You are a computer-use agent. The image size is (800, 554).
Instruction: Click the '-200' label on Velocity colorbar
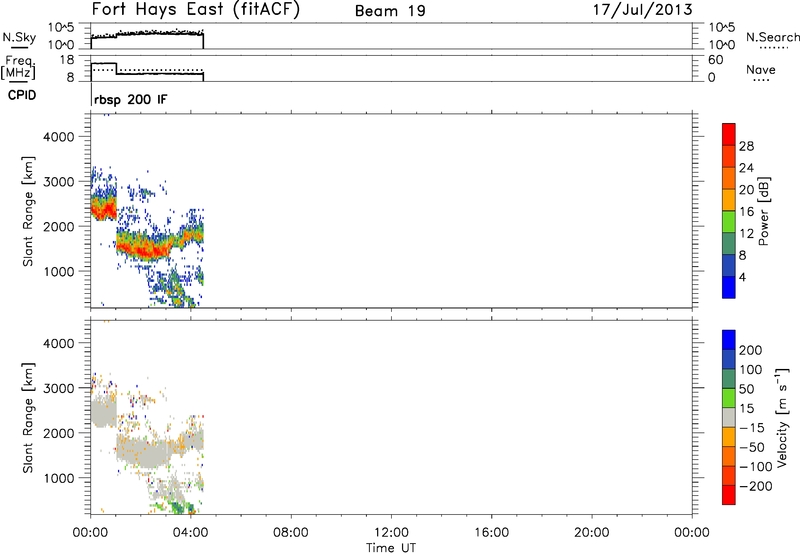click(x=756, y=486)
